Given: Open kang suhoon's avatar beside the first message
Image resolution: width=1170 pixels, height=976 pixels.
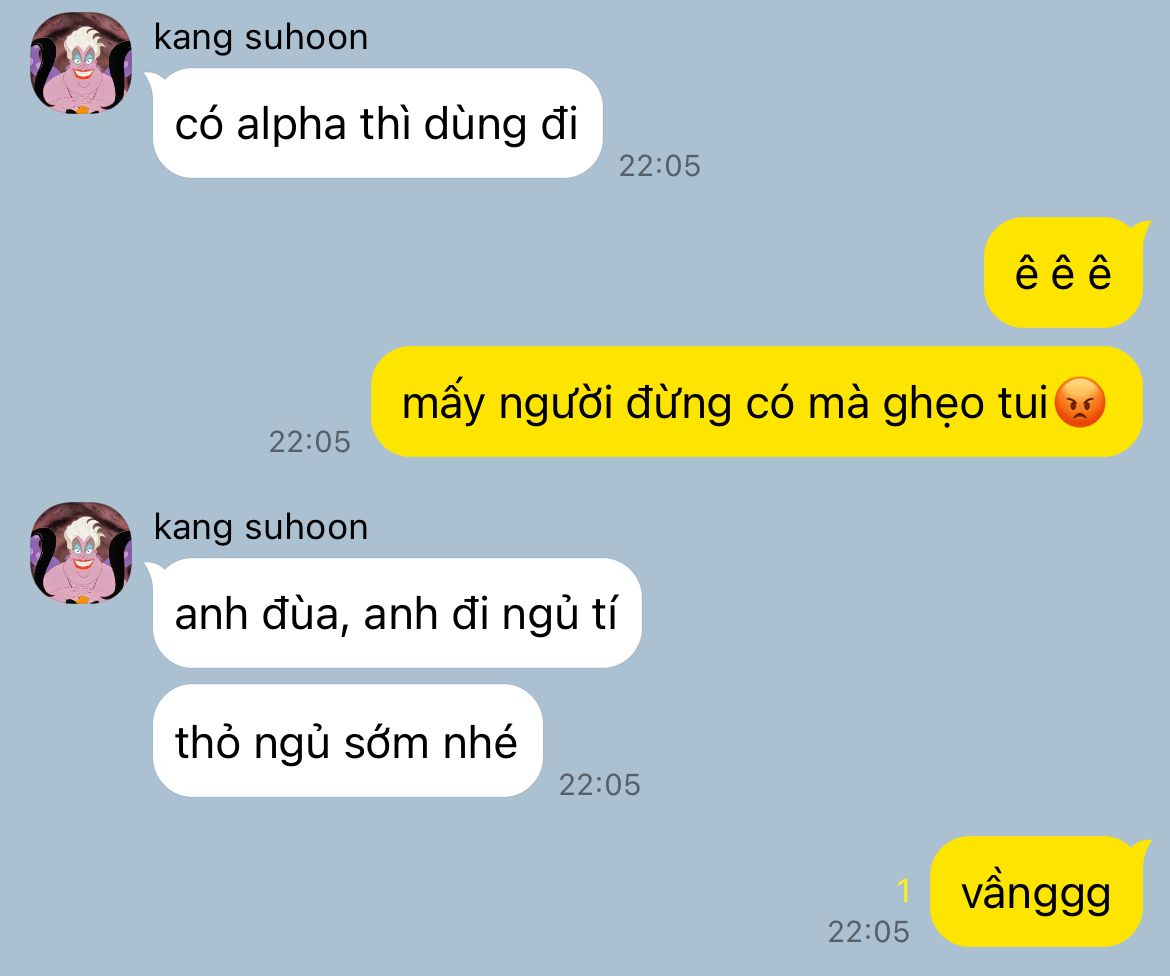Looking at the screenshot, I should tap(81, 63).
